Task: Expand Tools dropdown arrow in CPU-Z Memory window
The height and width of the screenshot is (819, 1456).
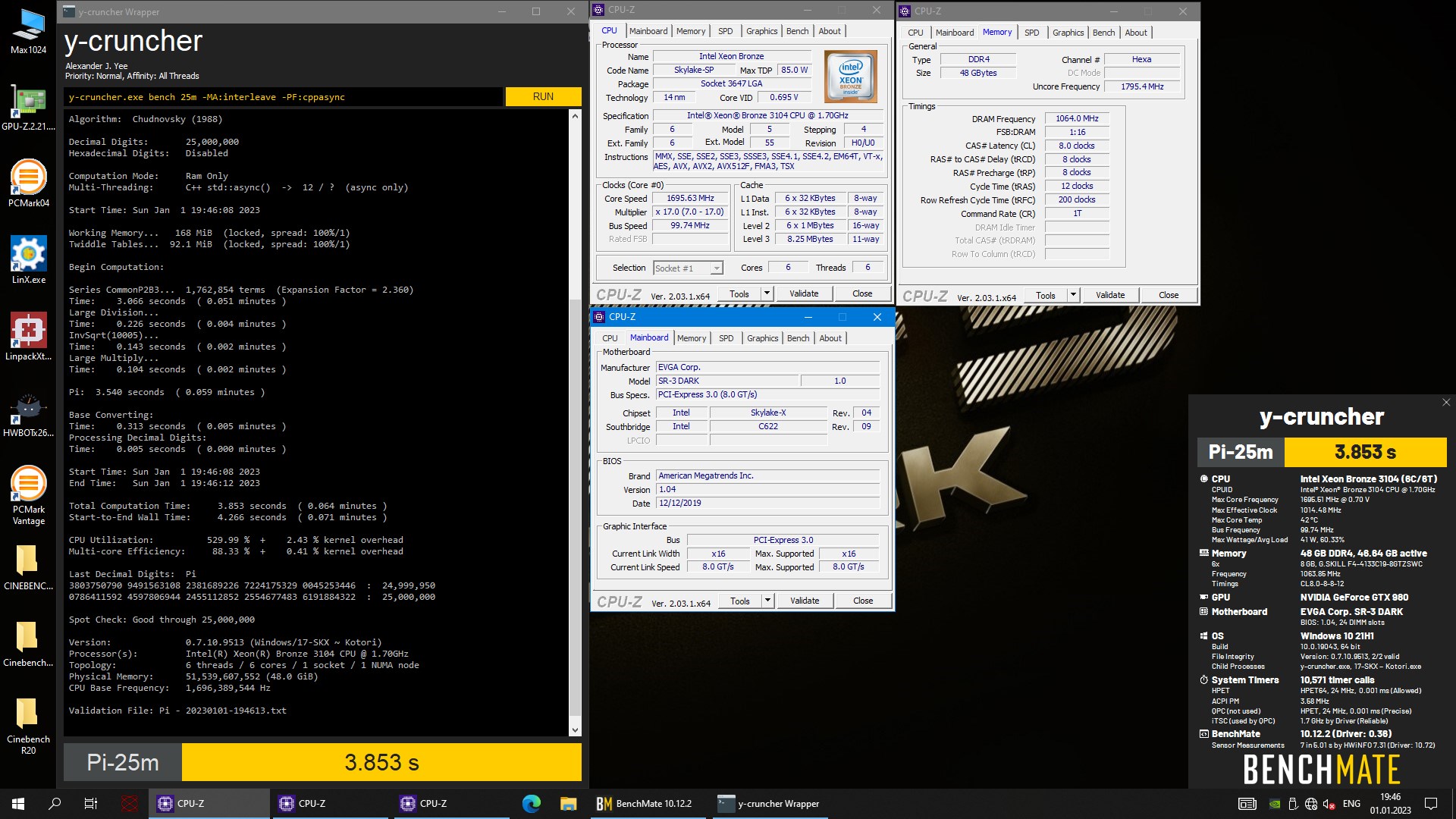Action: (x=1073, y=295)
